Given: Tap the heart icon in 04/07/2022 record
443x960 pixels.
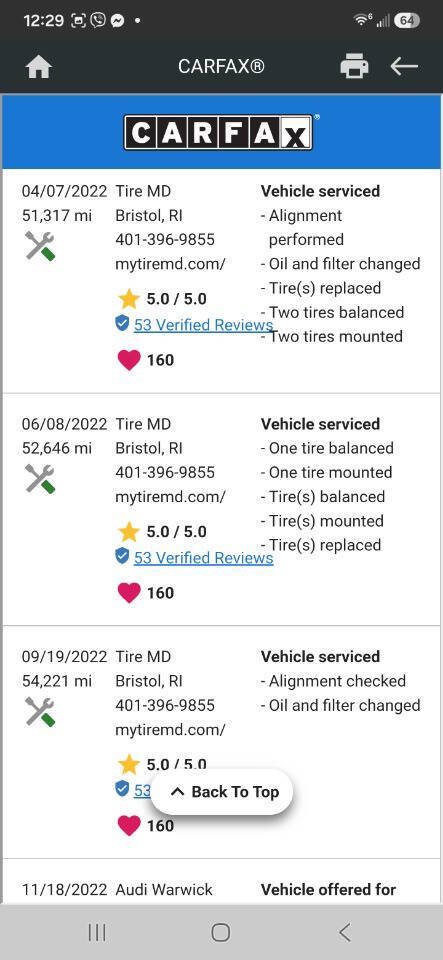Looking at the screenshot, I should [128, 360].
